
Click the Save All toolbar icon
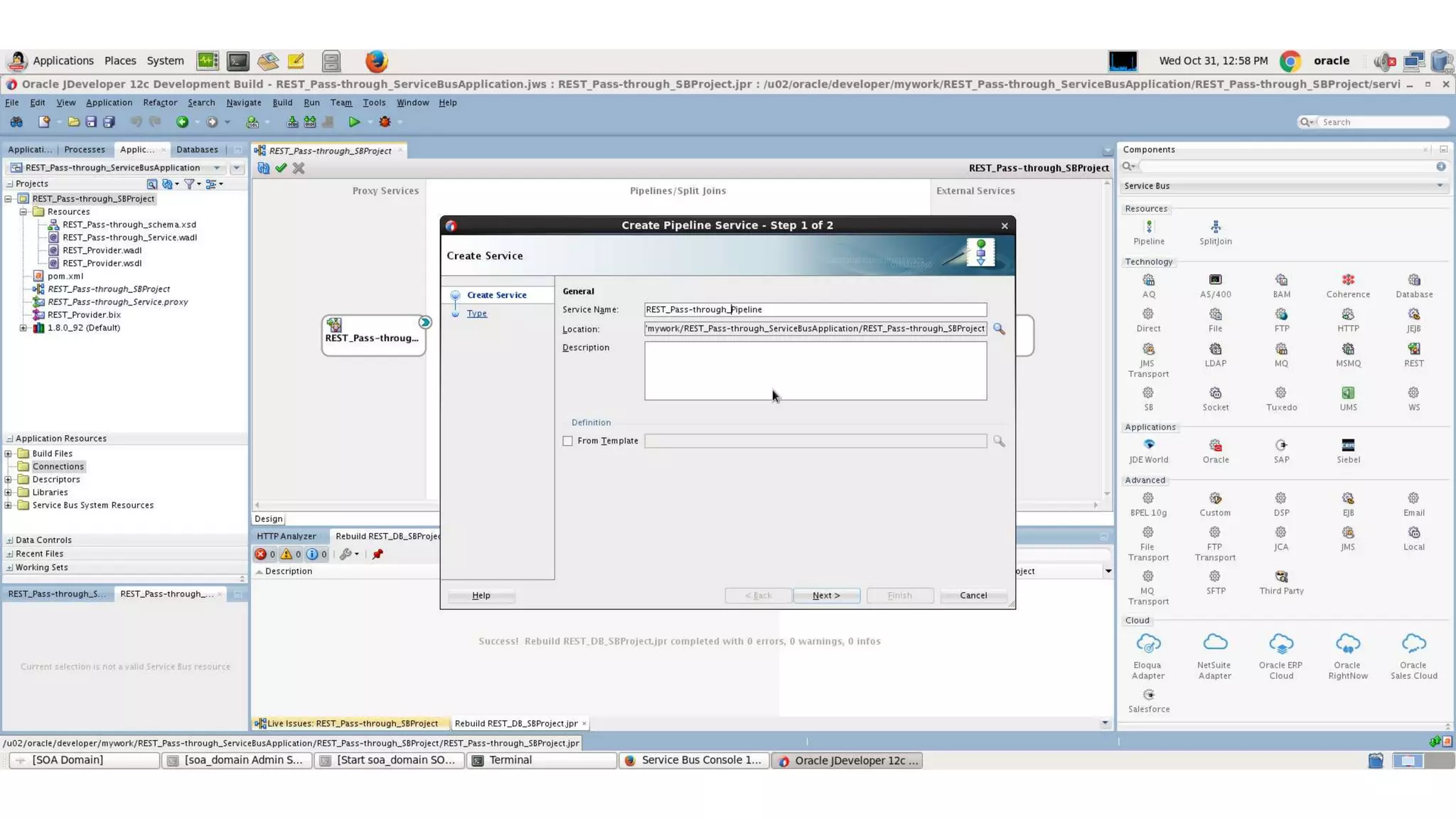pyautogui.click(x=109, y=122)
